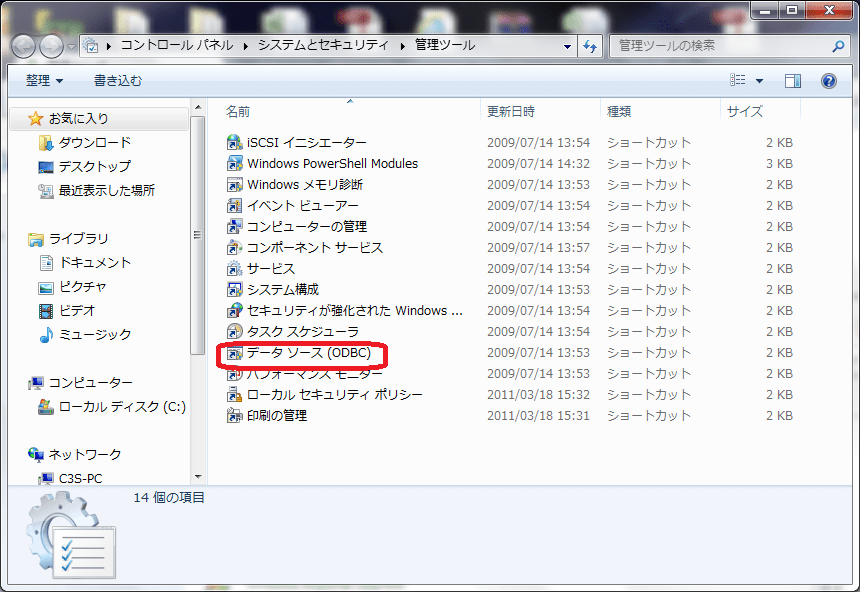This screenshot has height=592, width=860.
Task: Go back with the Back arrow button
Action: point(24,47)
